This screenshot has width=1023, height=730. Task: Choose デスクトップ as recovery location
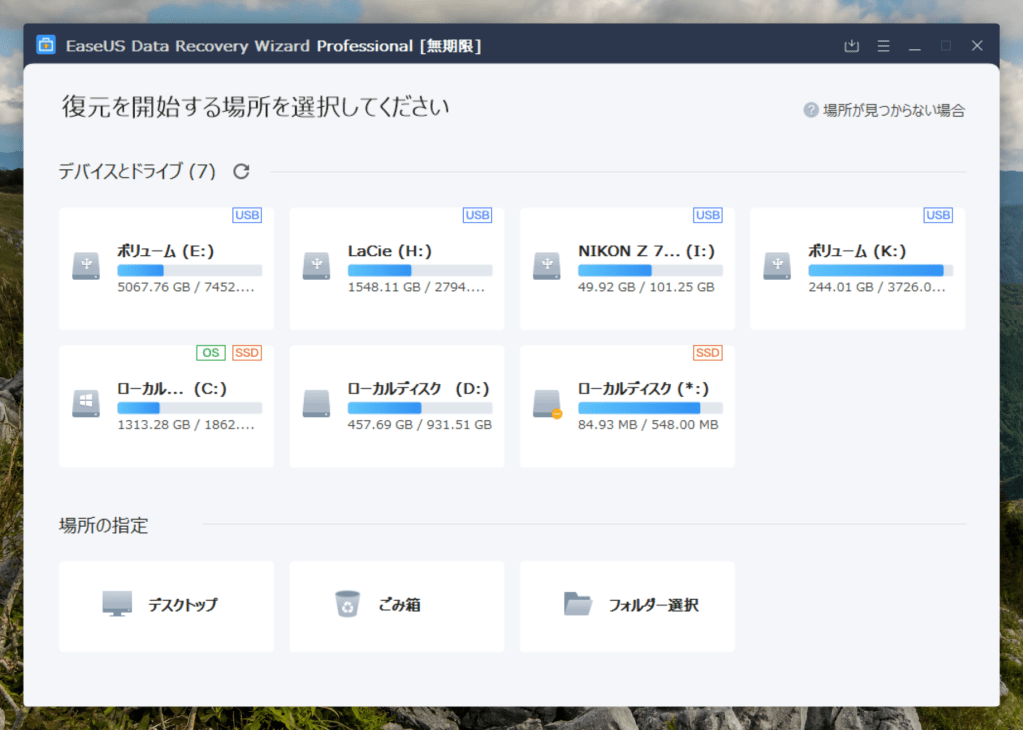tap(166, 605)
